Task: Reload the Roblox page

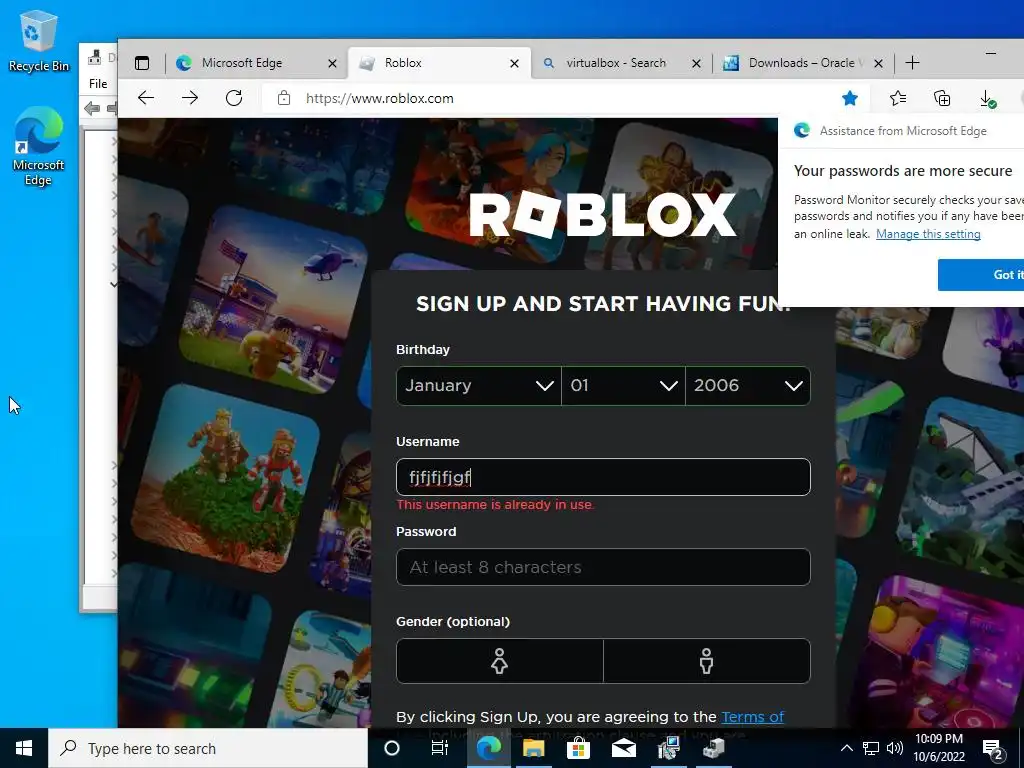Action: click(234, 98)
